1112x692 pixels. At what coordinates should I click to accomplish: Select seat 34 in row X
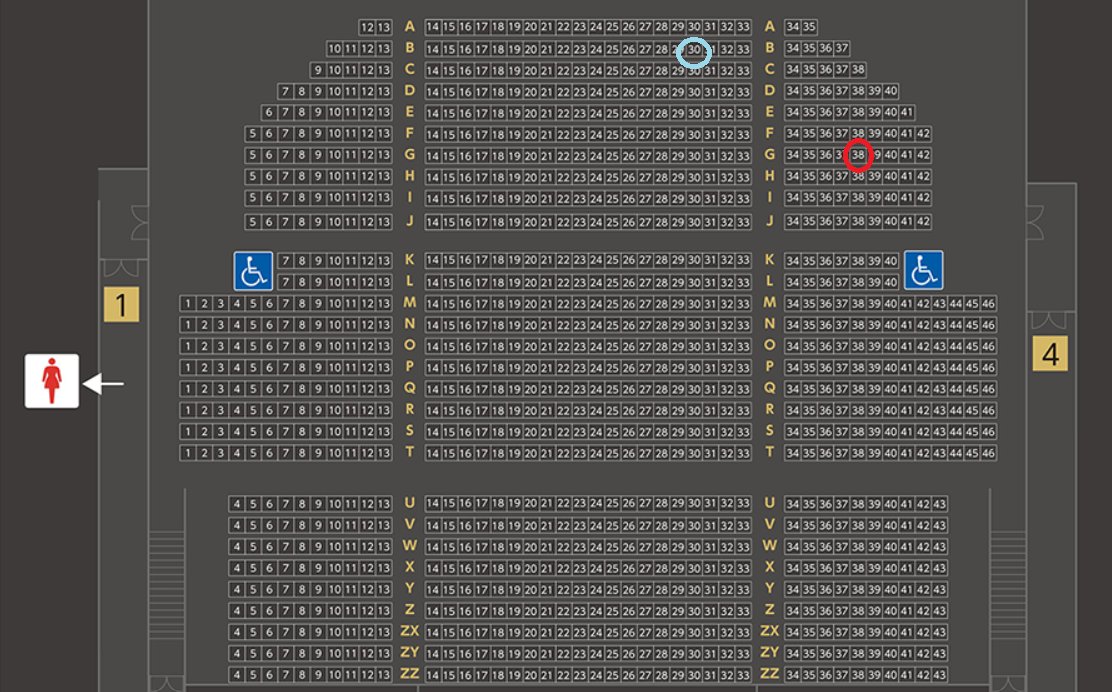tap(793, 568)
